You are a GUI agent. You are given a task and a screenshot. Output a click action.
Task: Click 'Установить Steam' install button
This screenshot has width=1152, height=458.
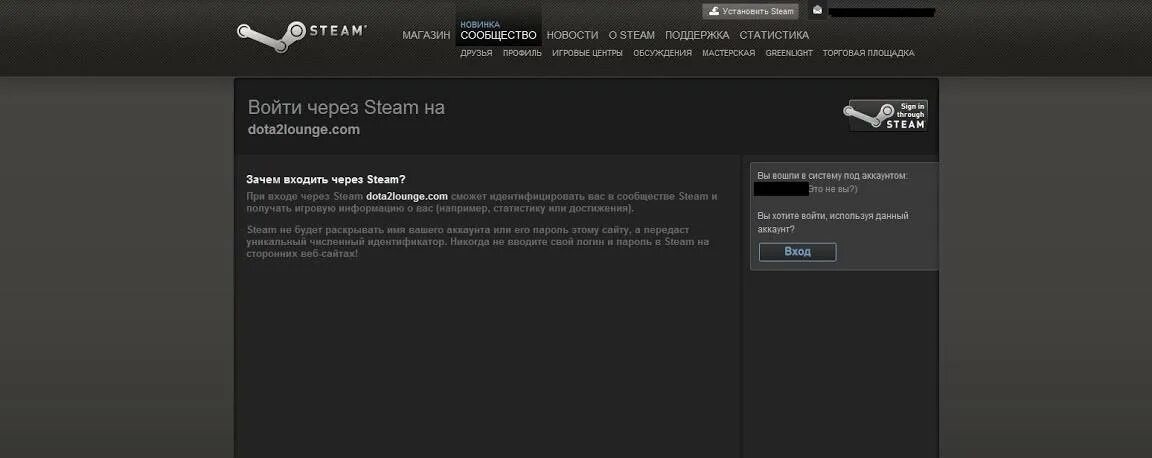pyautogui.click(x=750, y=11)
